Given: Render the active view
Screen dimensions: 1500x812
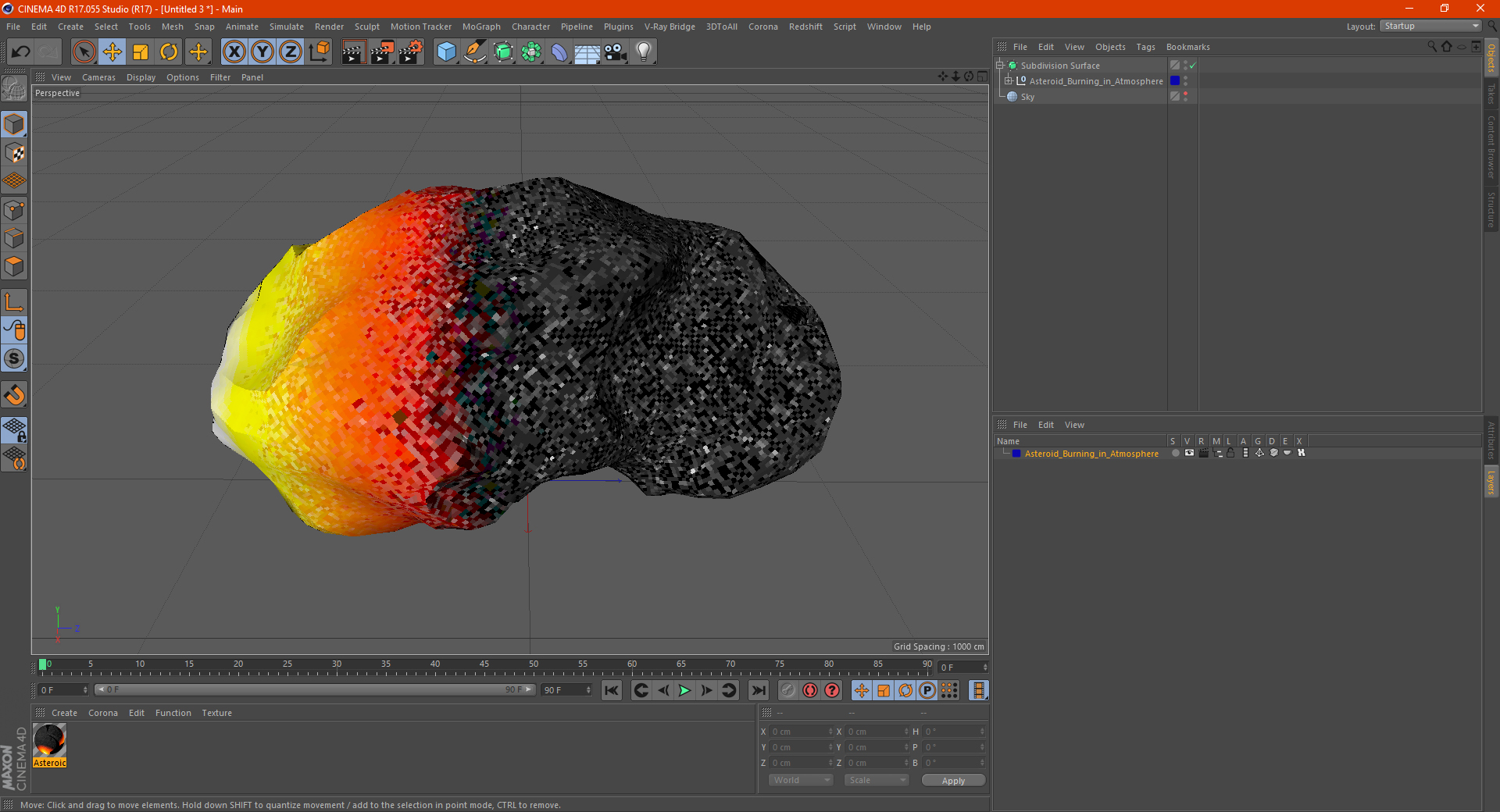Looking at the screenshot, I should click(x=353, y=52).
